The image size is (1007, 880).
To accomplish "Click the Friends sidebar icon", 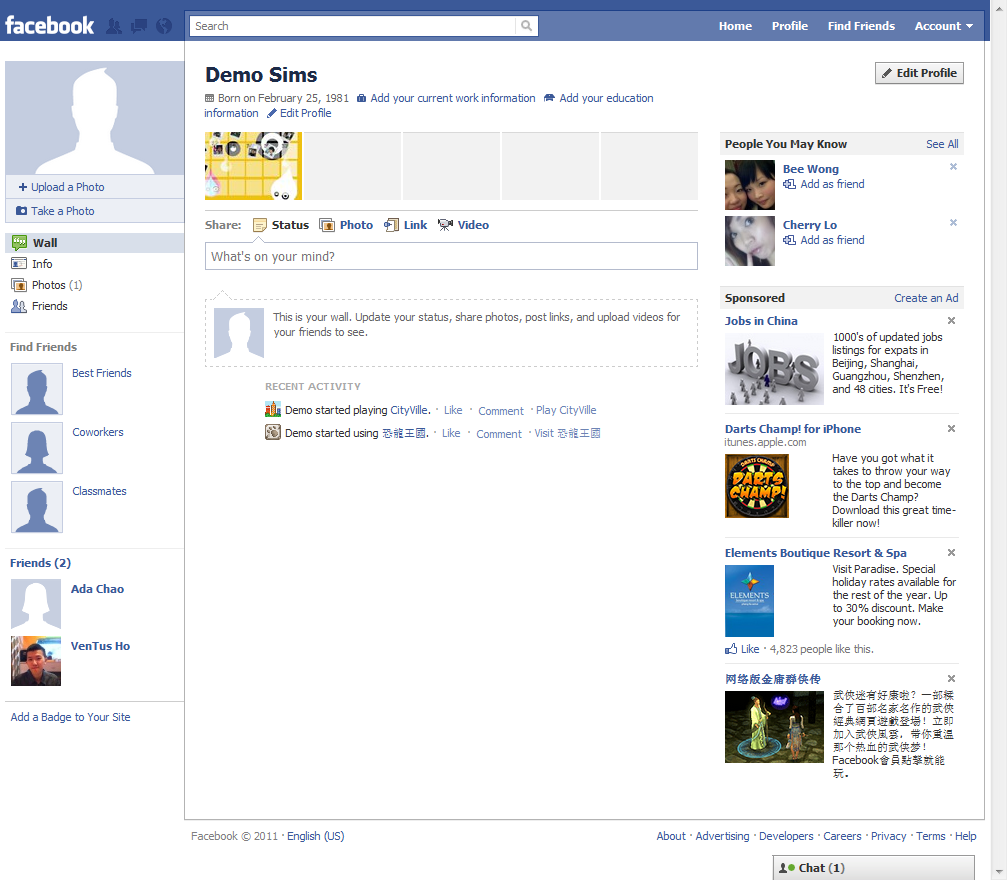I will [x=19, y=306].
